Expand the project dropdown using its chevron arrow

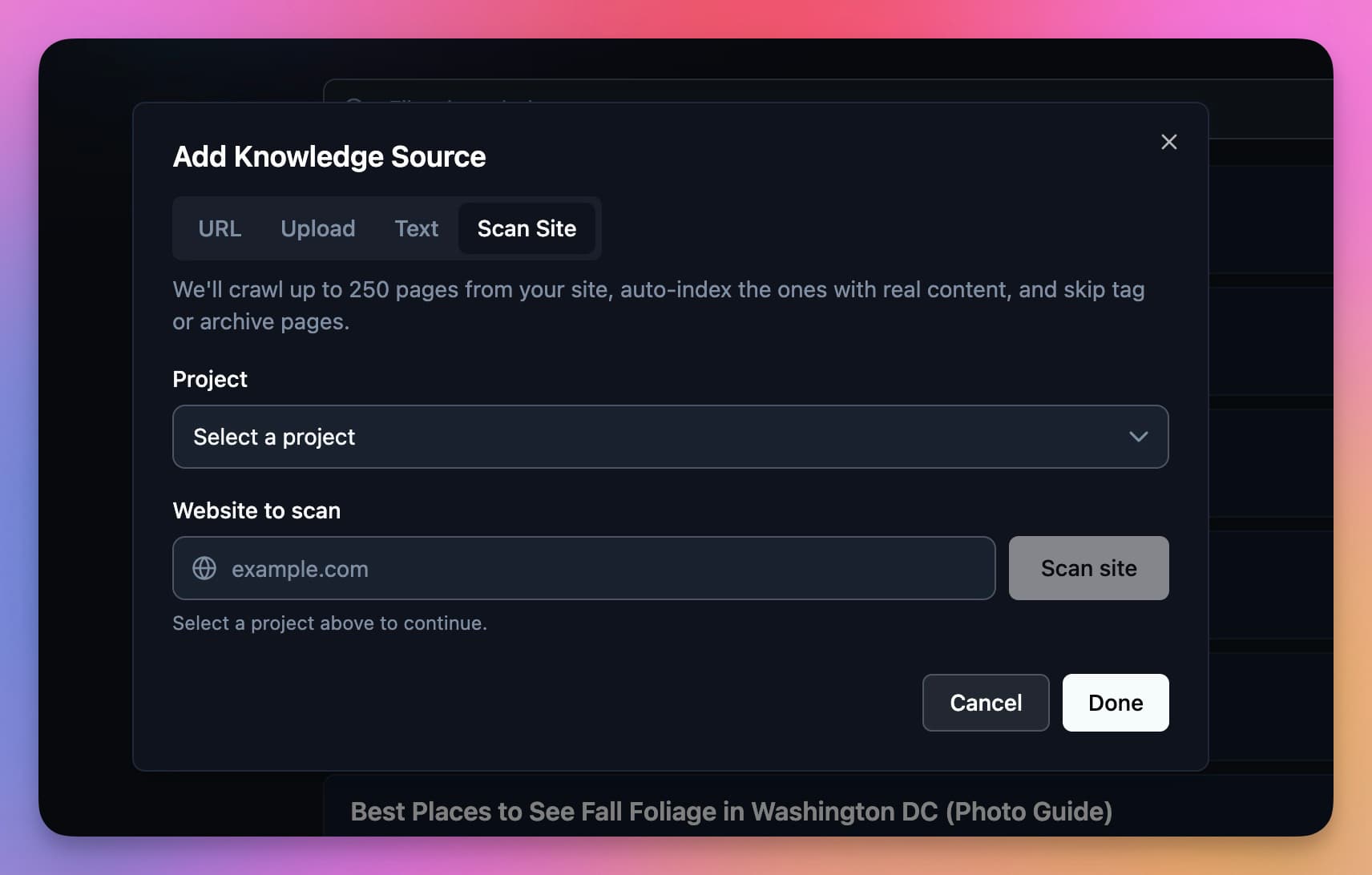(1140, 437)
